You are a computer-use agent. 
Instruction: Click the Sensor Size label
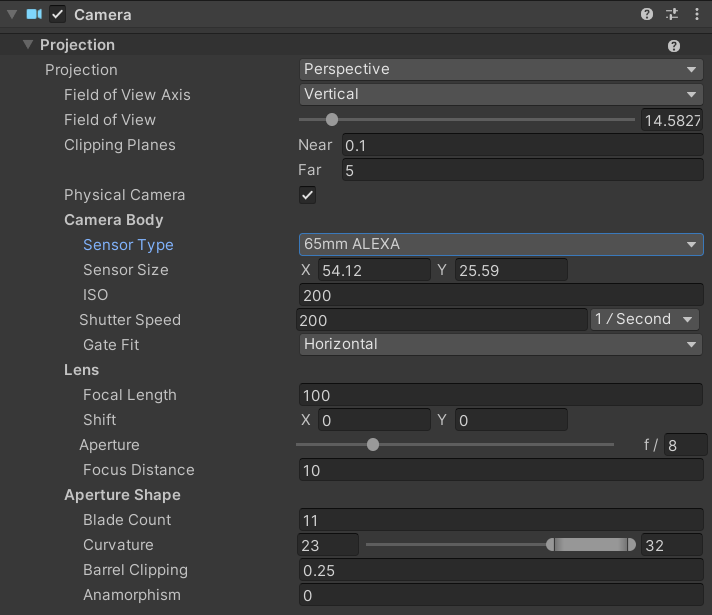(x=126, y=270)
